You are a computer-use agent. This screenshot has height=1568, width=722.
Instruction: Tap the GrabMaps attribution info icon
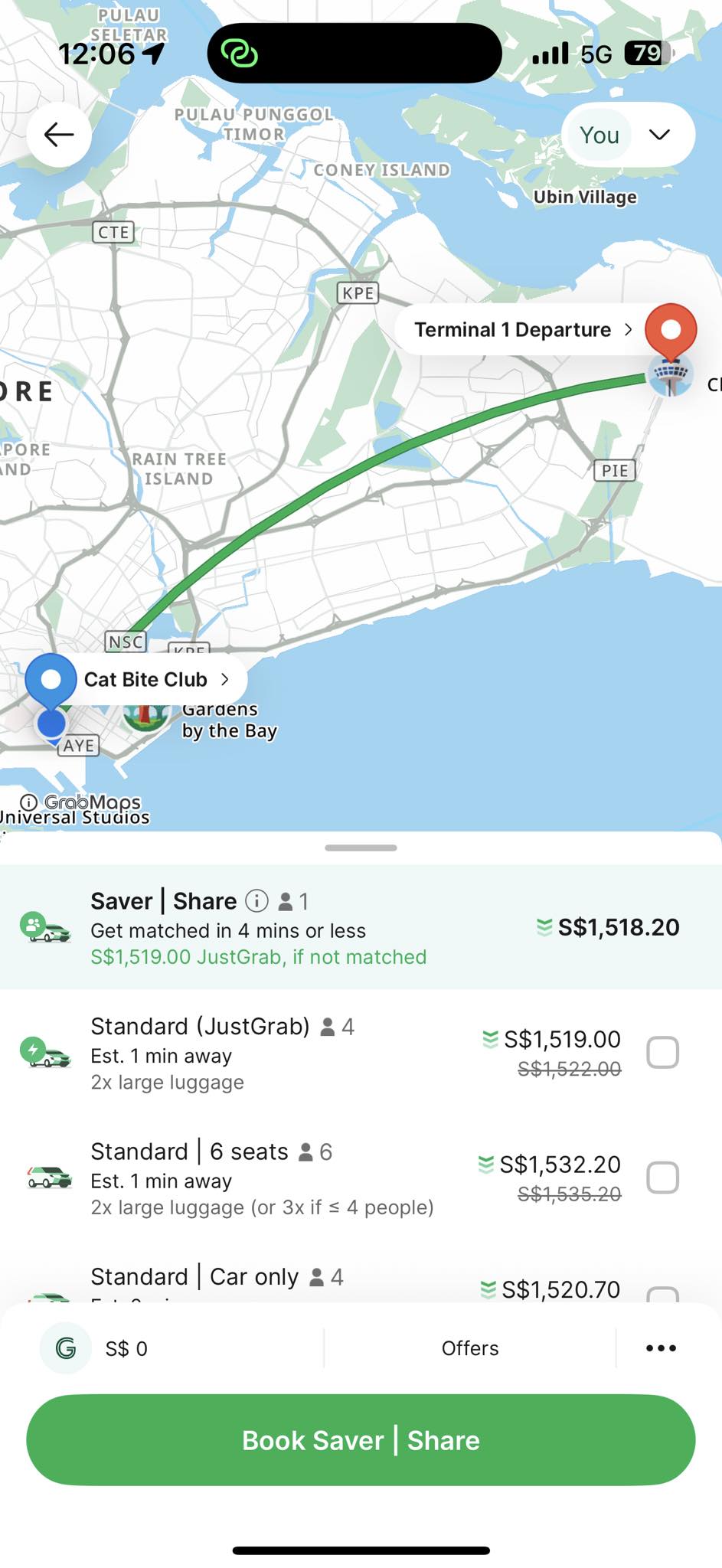(28, 802)
